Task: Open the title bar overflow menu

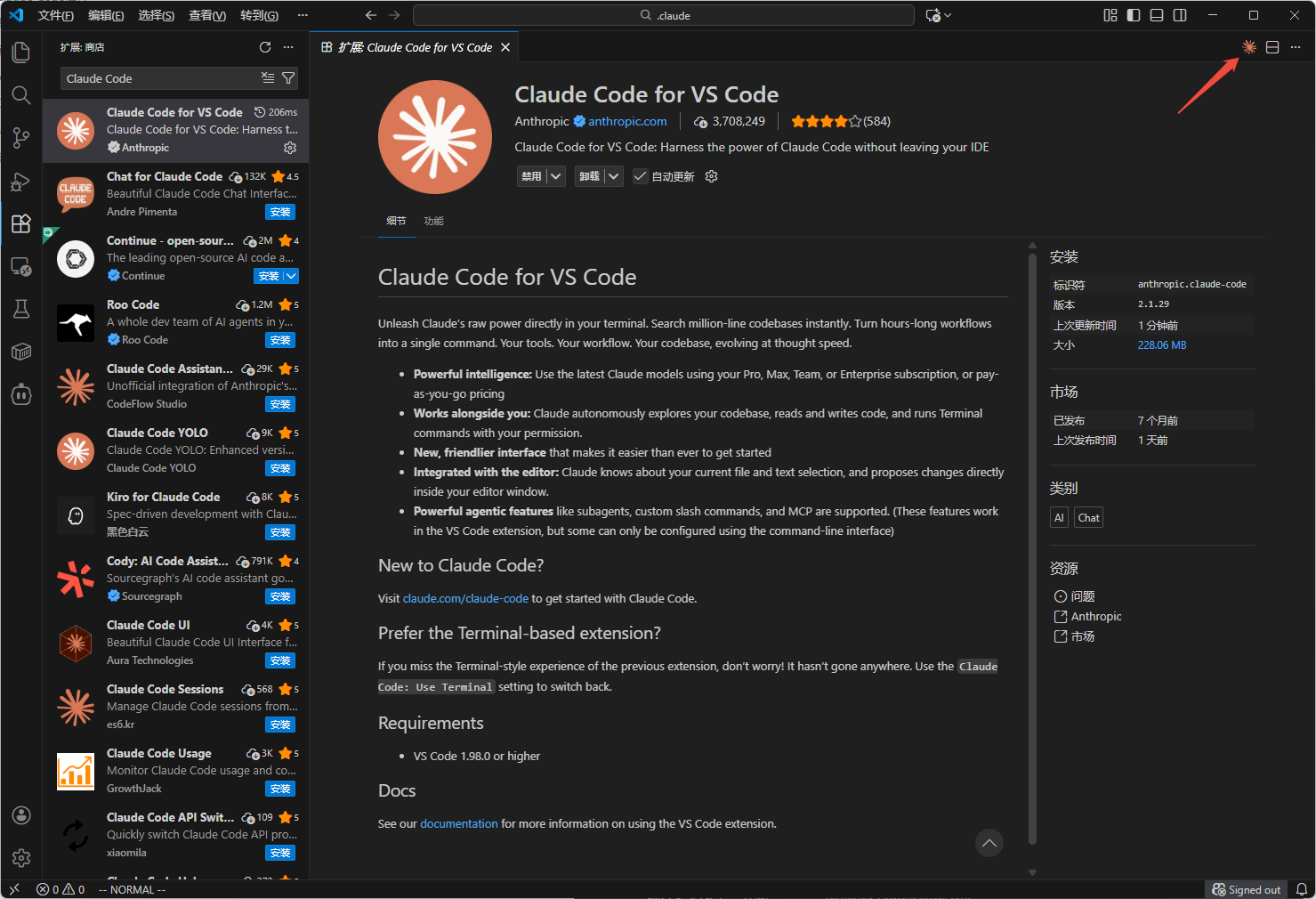Action: point(303,15)
